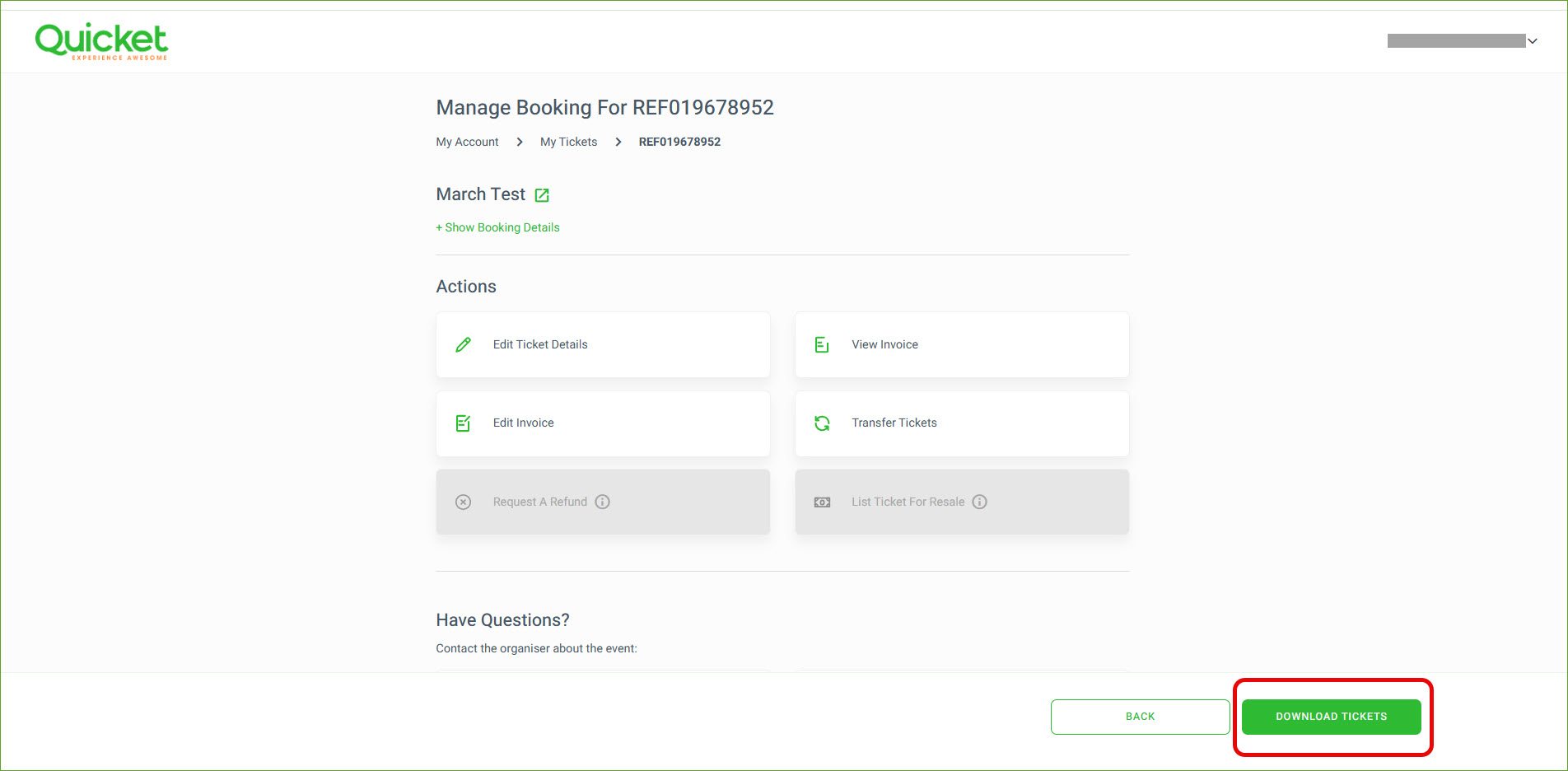Click the REF019678952 breadcrumb item
Screen dimensions: 1568x771
pos(679,142)
